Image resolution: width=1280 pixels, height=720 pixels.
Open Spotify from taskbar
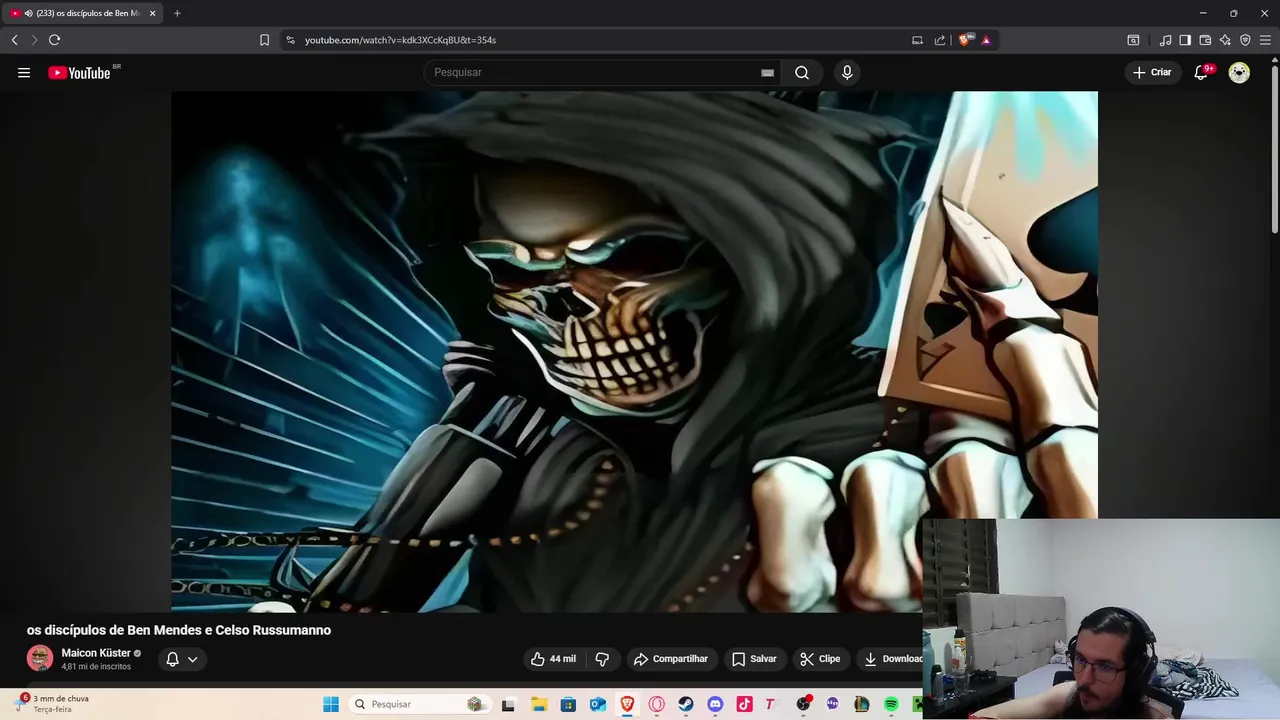point(891,704)
